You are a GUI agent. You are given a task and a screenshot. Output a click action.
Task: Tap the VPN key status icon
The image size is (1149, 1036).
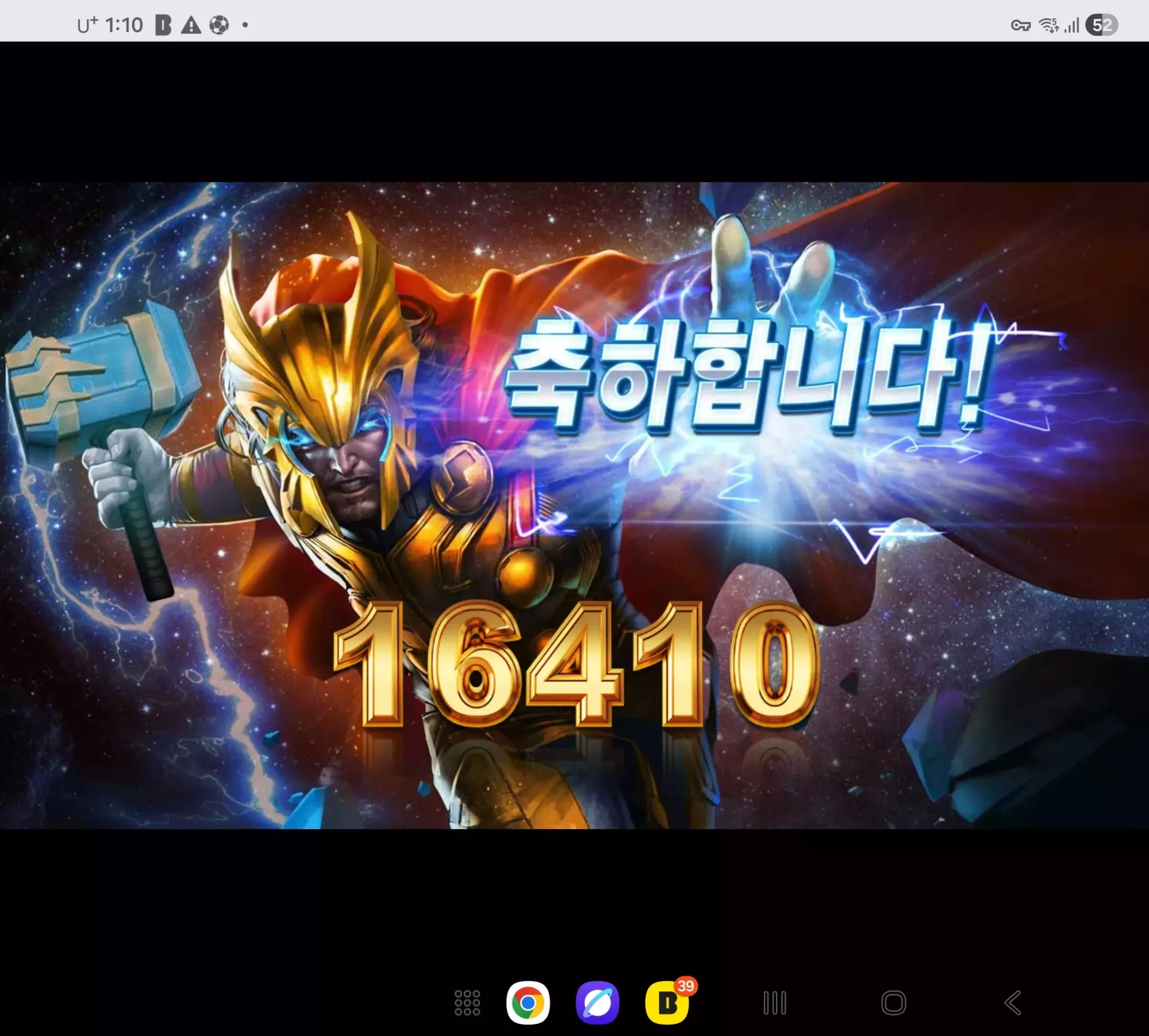pos(1021,25)
